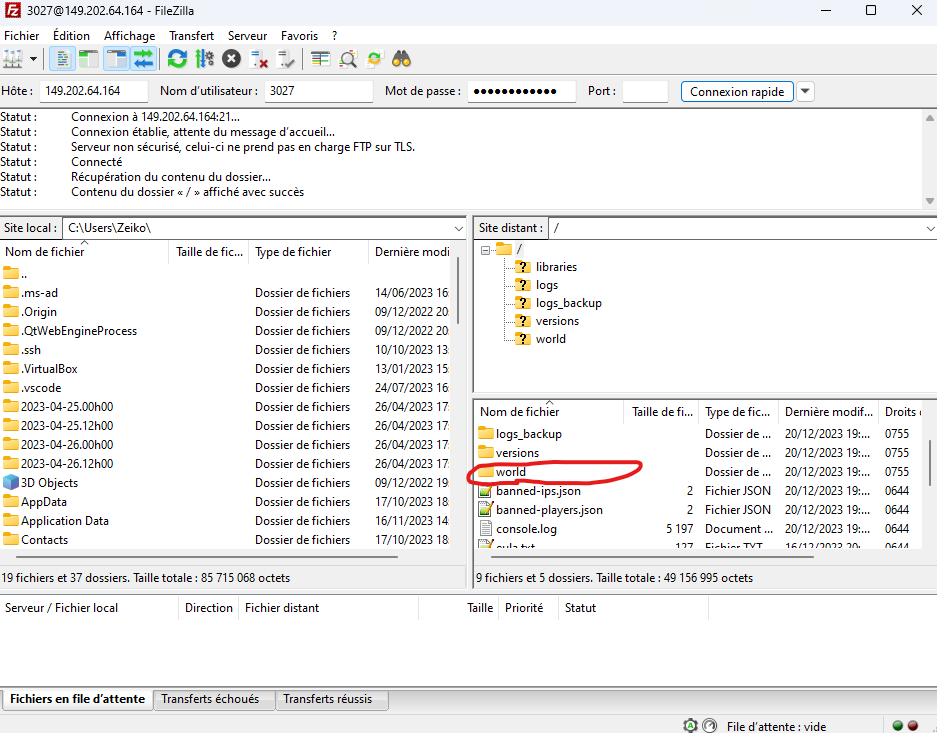The image size is (937, 733).
Task: Cancel current operation with the X icon
Action: pyautogui.click(x=231, y=59)
